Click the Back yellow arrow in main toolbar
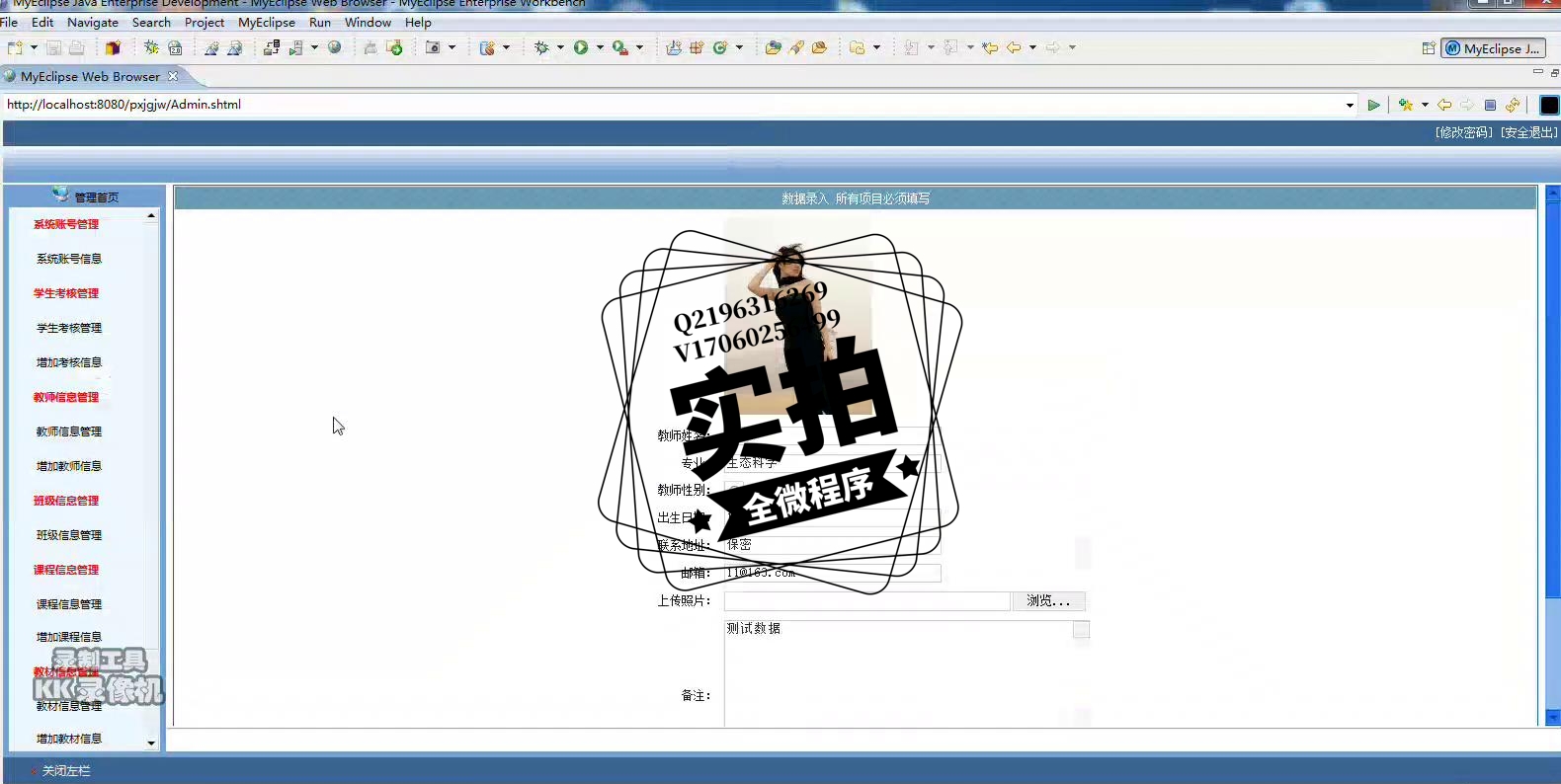 pyautogui.click(x=1014, y=47)
